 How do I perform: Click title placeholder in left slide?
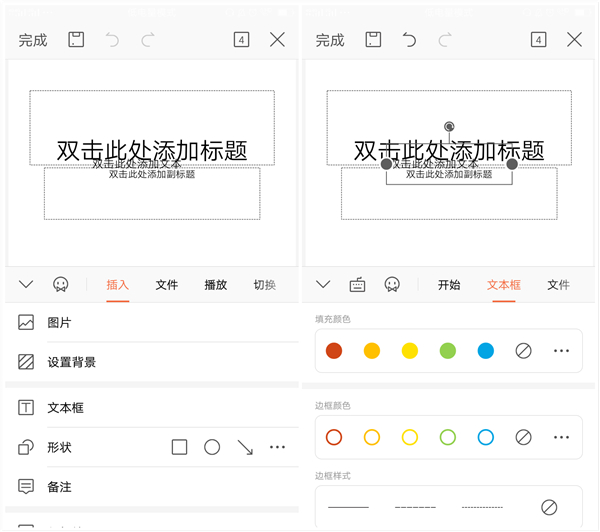(152, 128)
